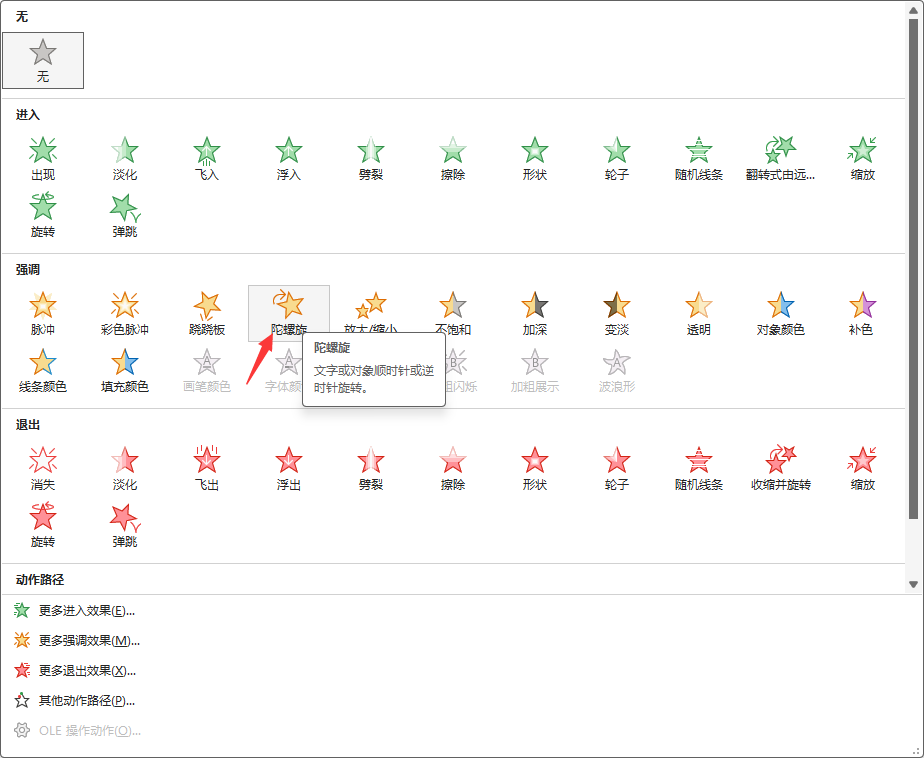Apply the green 缩放 entrance effect
The image size is (924, 758).
click(x=862, y=159)
